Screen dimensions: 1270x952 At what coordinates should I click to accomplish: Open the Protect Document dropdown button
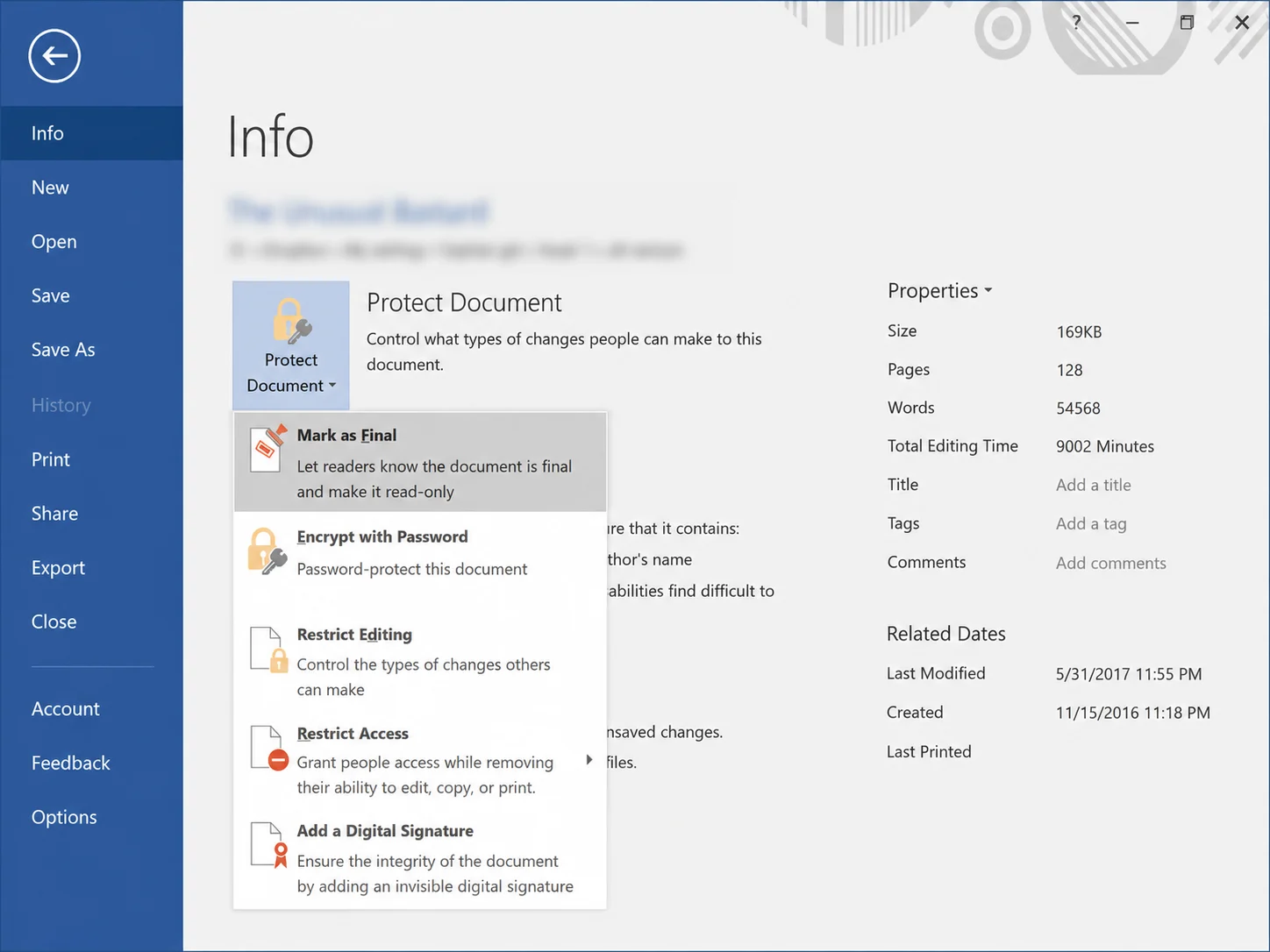point(291,345)
